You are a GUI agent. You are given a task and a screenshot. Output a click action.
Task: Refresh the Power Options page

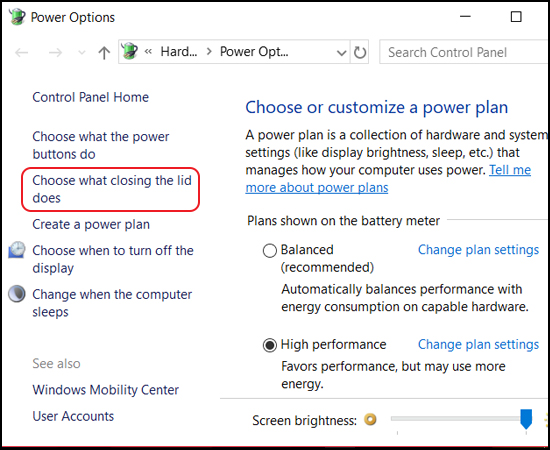[x=360, y=52]
